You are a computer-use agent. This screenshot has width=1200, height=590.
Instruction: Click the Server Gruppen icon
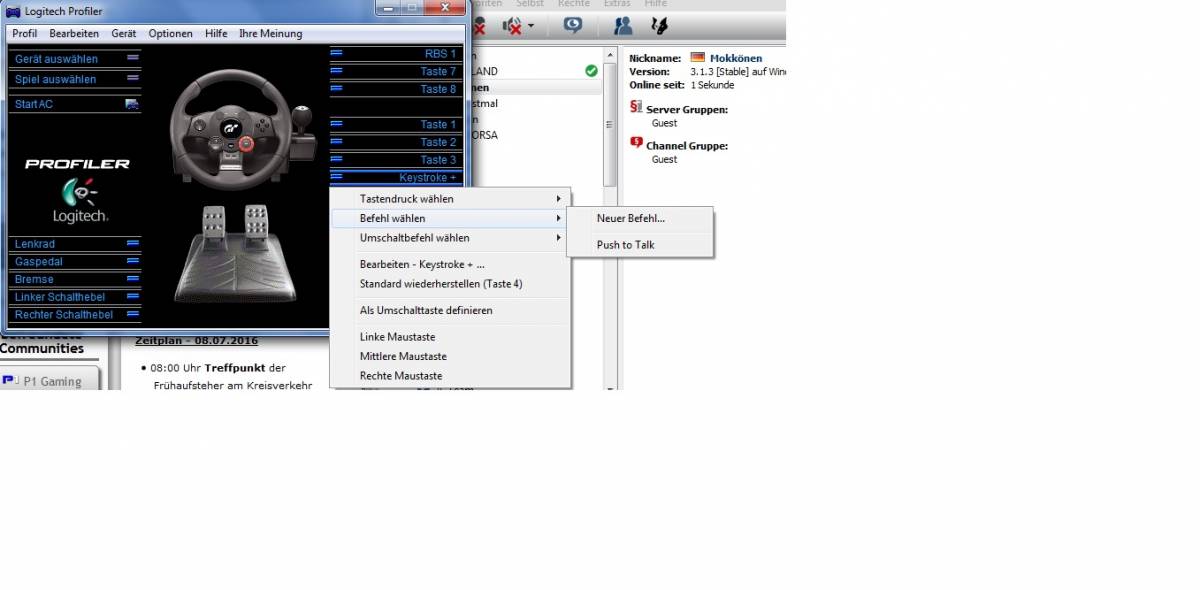636,108
